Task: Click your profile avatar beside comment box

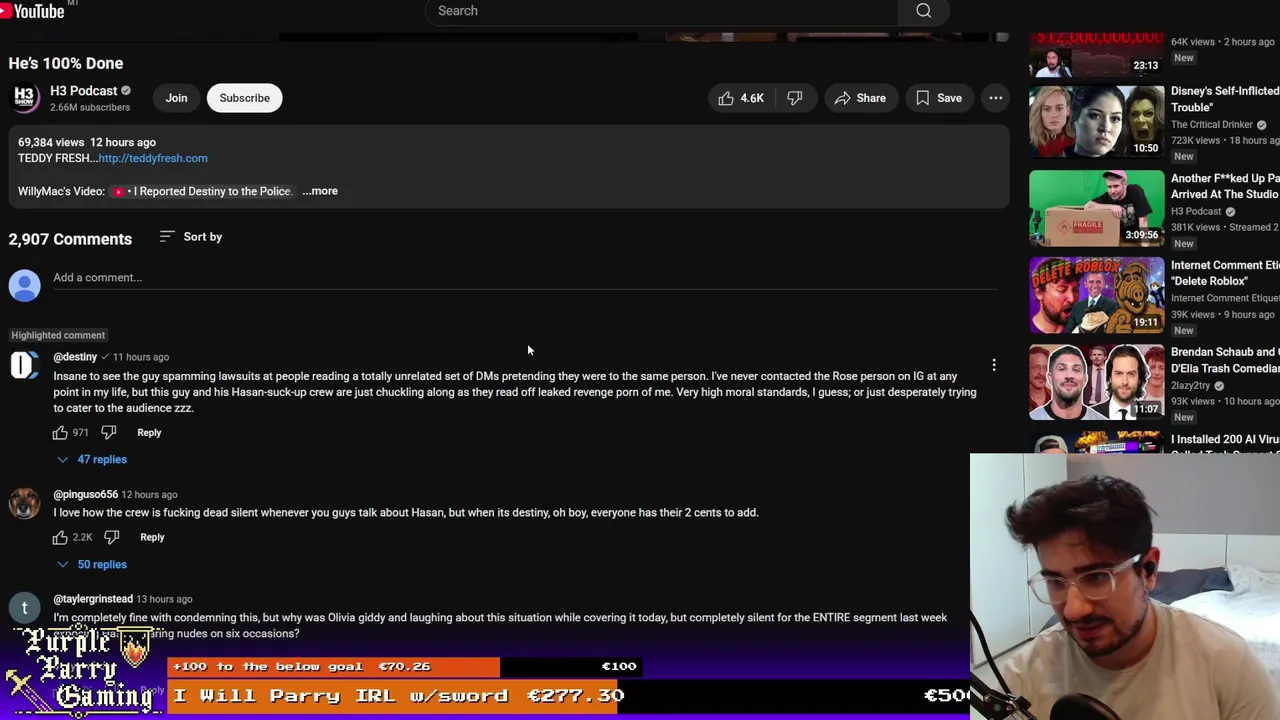Action: (25, 286)
